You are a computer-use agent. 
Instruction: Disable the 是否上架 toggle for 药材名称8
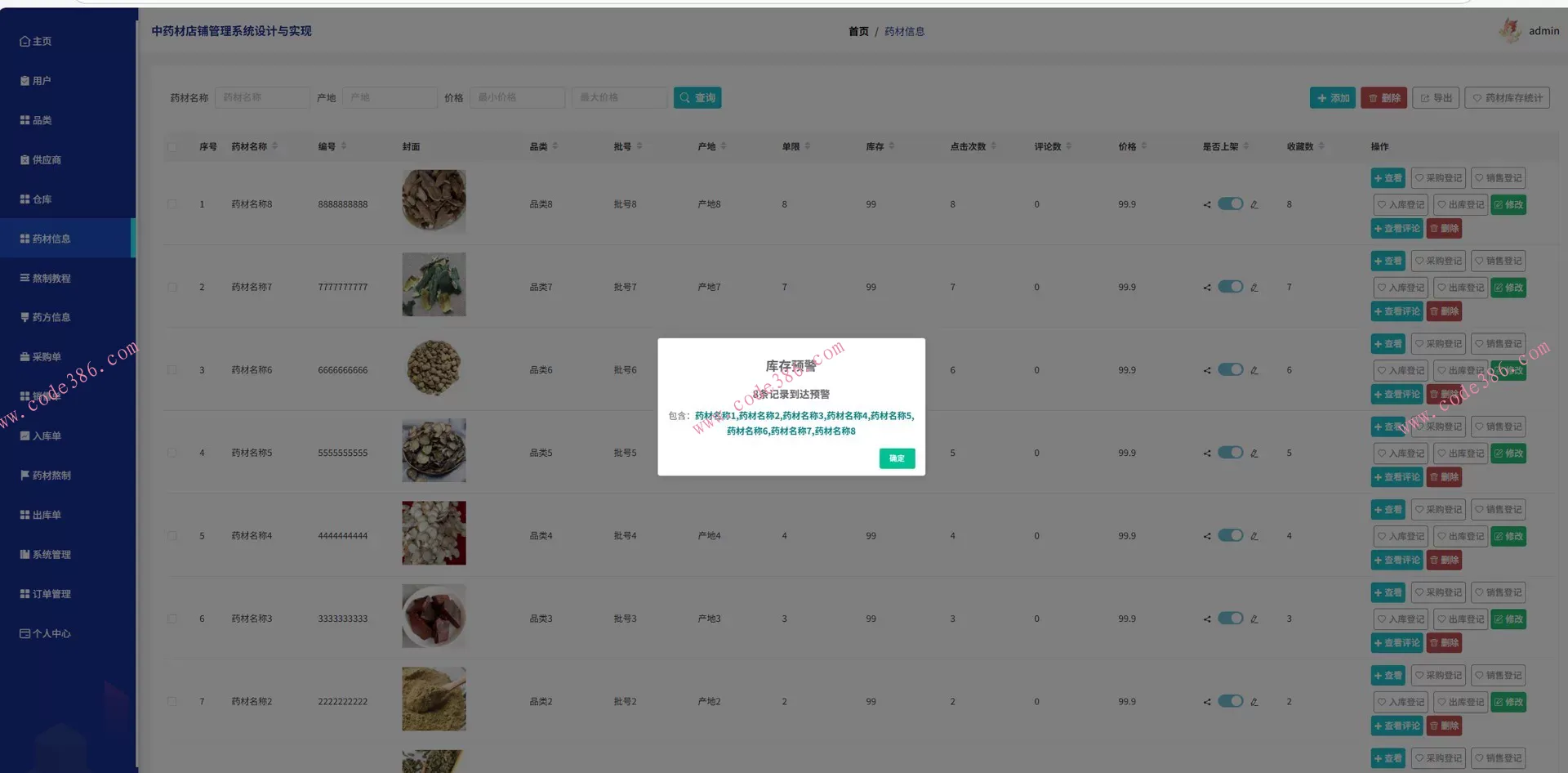pyautogui.click(x=1230, y=204)
